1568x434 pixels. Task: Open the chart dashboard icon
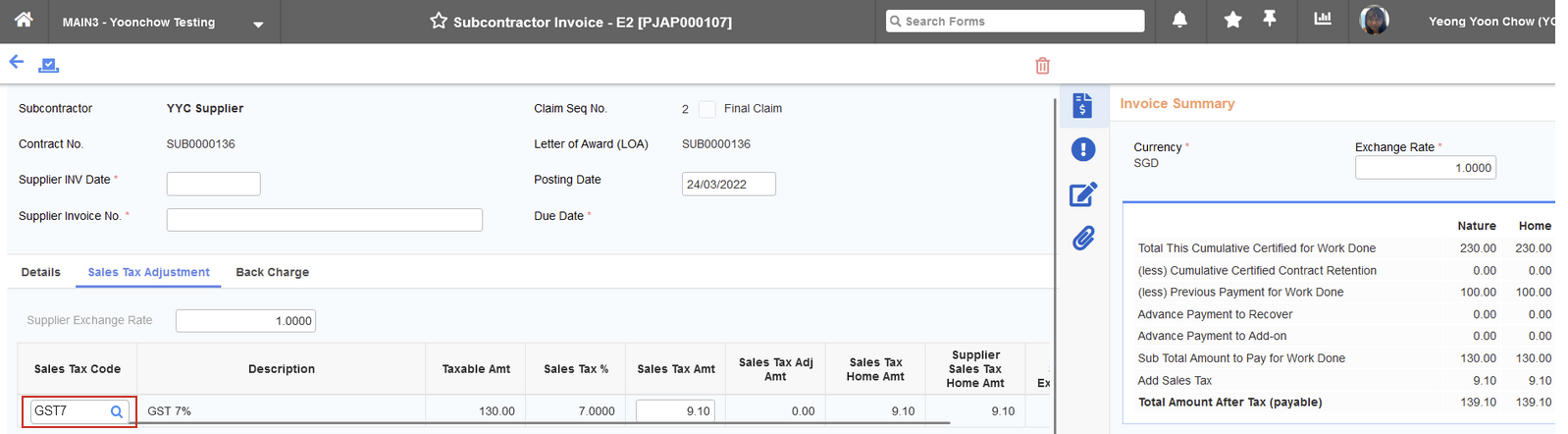click(1323, 20)
